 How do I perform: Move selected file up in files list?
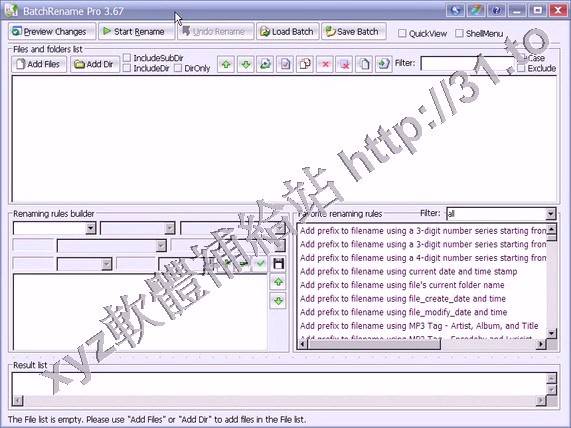(x=226, y=64)
